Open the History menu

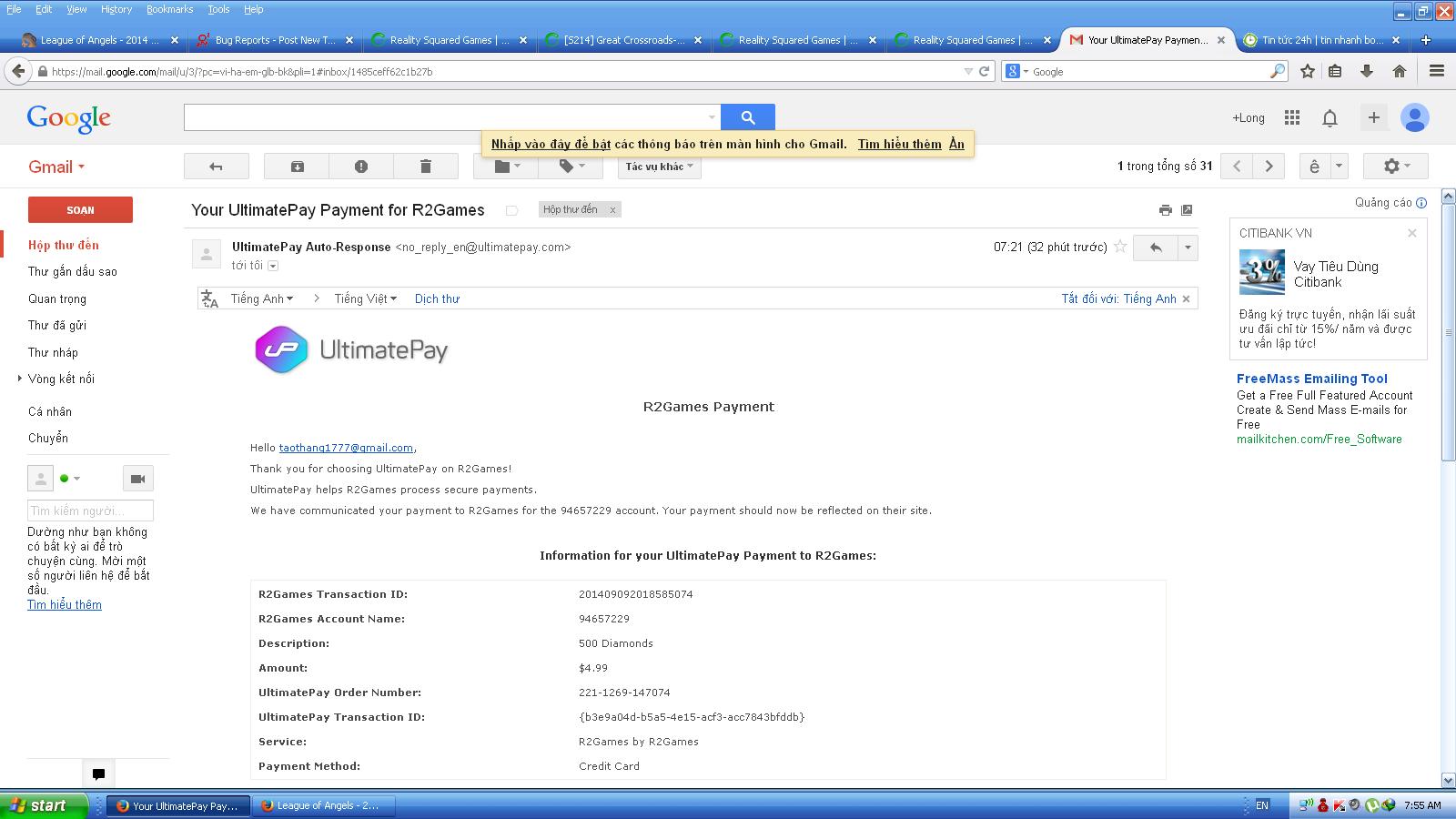coord(116,9)
